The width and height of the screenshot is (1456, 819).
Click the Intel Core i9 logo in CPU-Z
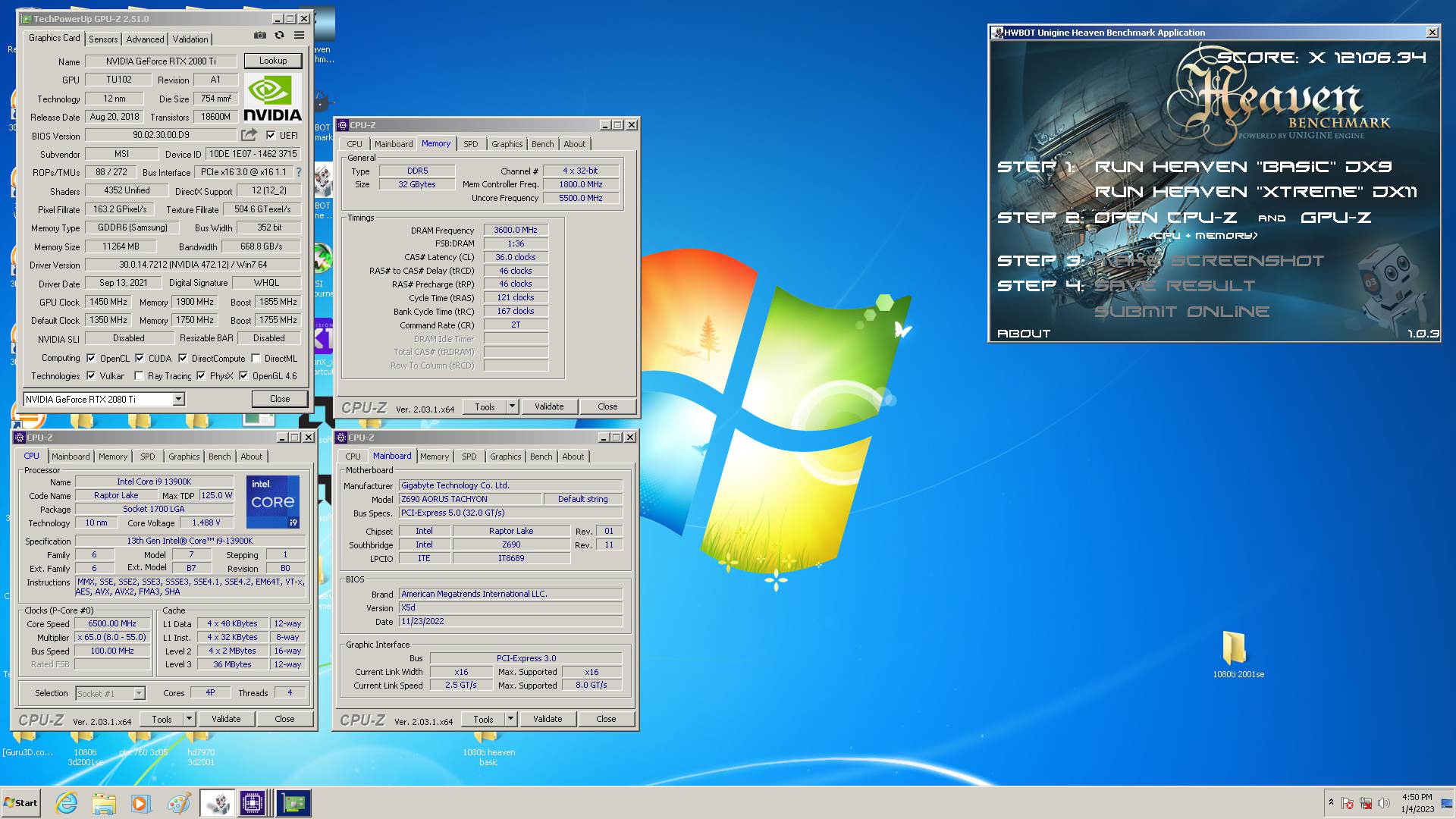273,502
